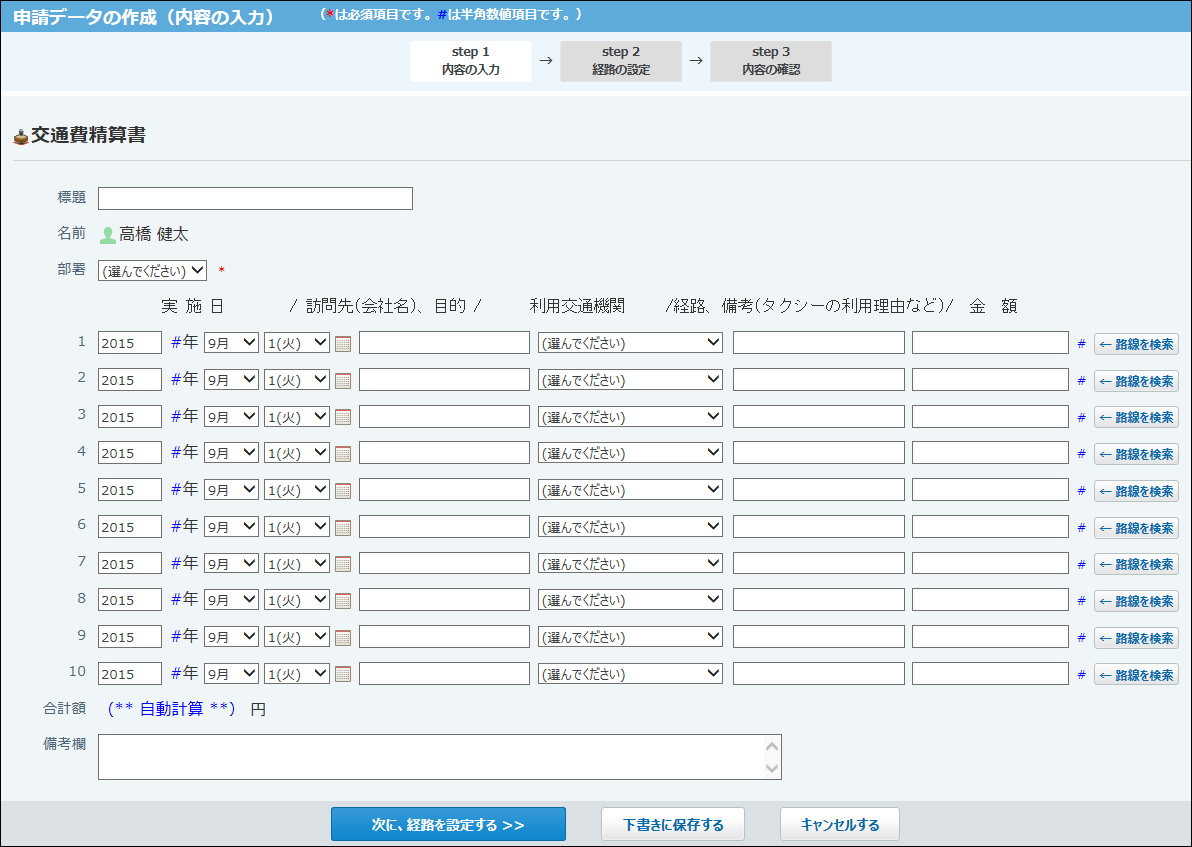The width and height of the screenshot is (1192, 847).
Task: Click the 備考欄 text area
Action: point(439,757)
